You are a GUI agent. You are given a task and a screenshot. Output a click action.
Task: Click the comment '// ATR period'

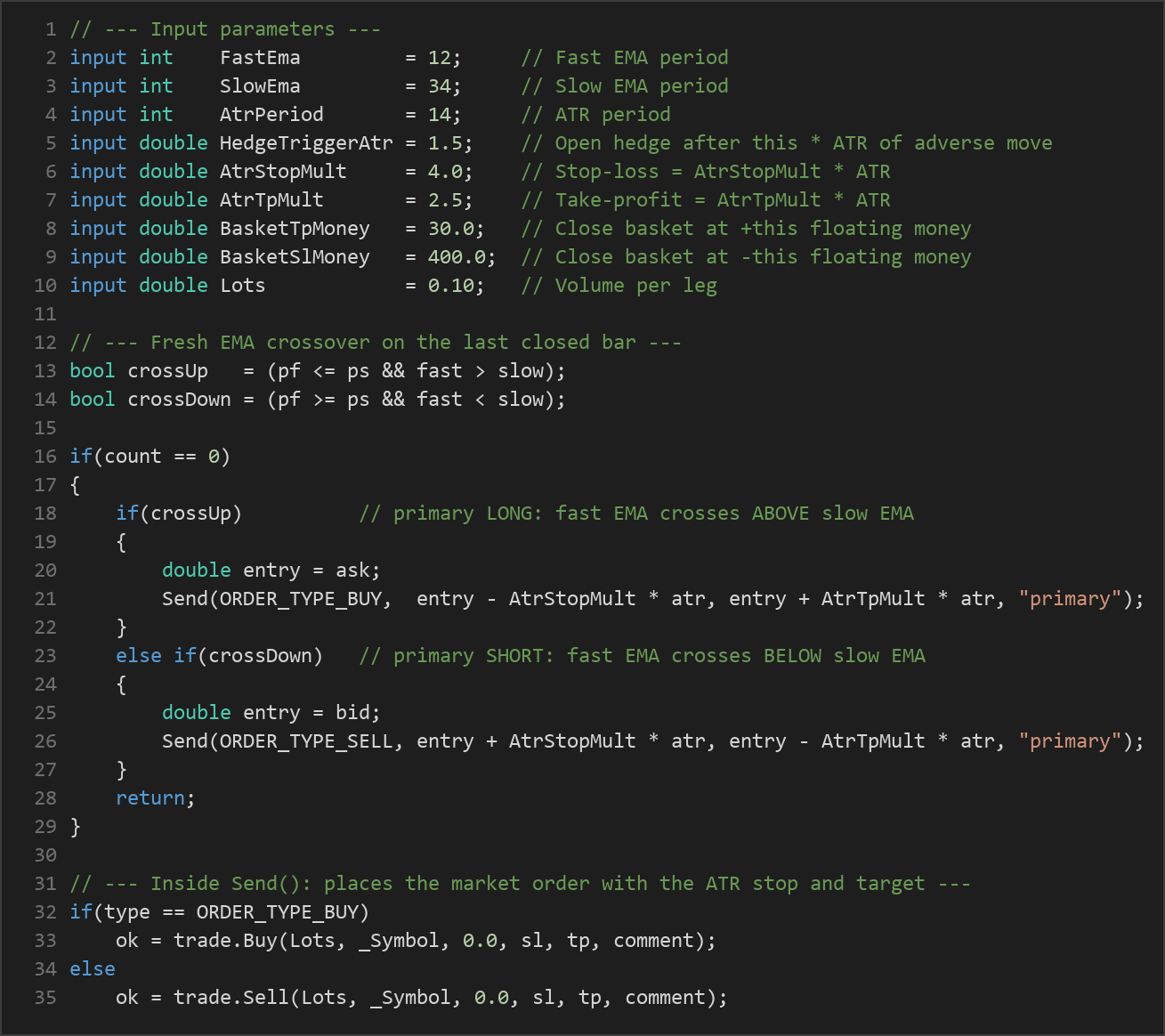(x=595, y=115)
